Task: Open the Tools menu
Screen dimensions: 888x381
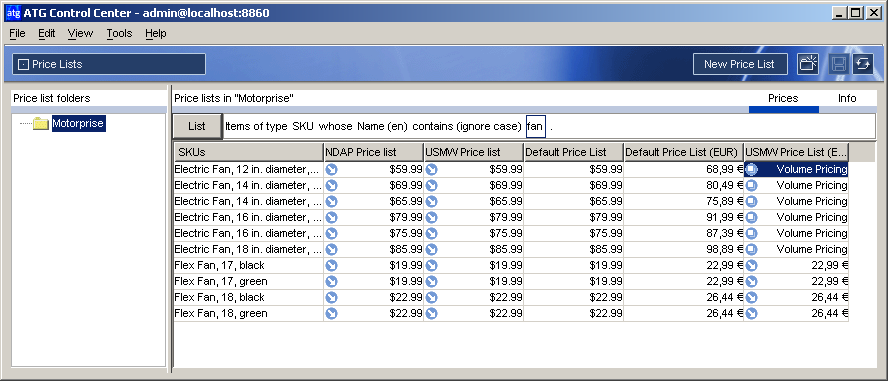Action: 119,33
